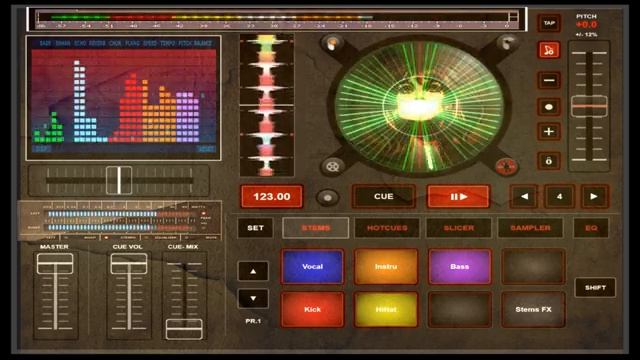Open the SAMPLER pad tab
Viewport: 640px width, 360px height.
(x=530, y=228)
